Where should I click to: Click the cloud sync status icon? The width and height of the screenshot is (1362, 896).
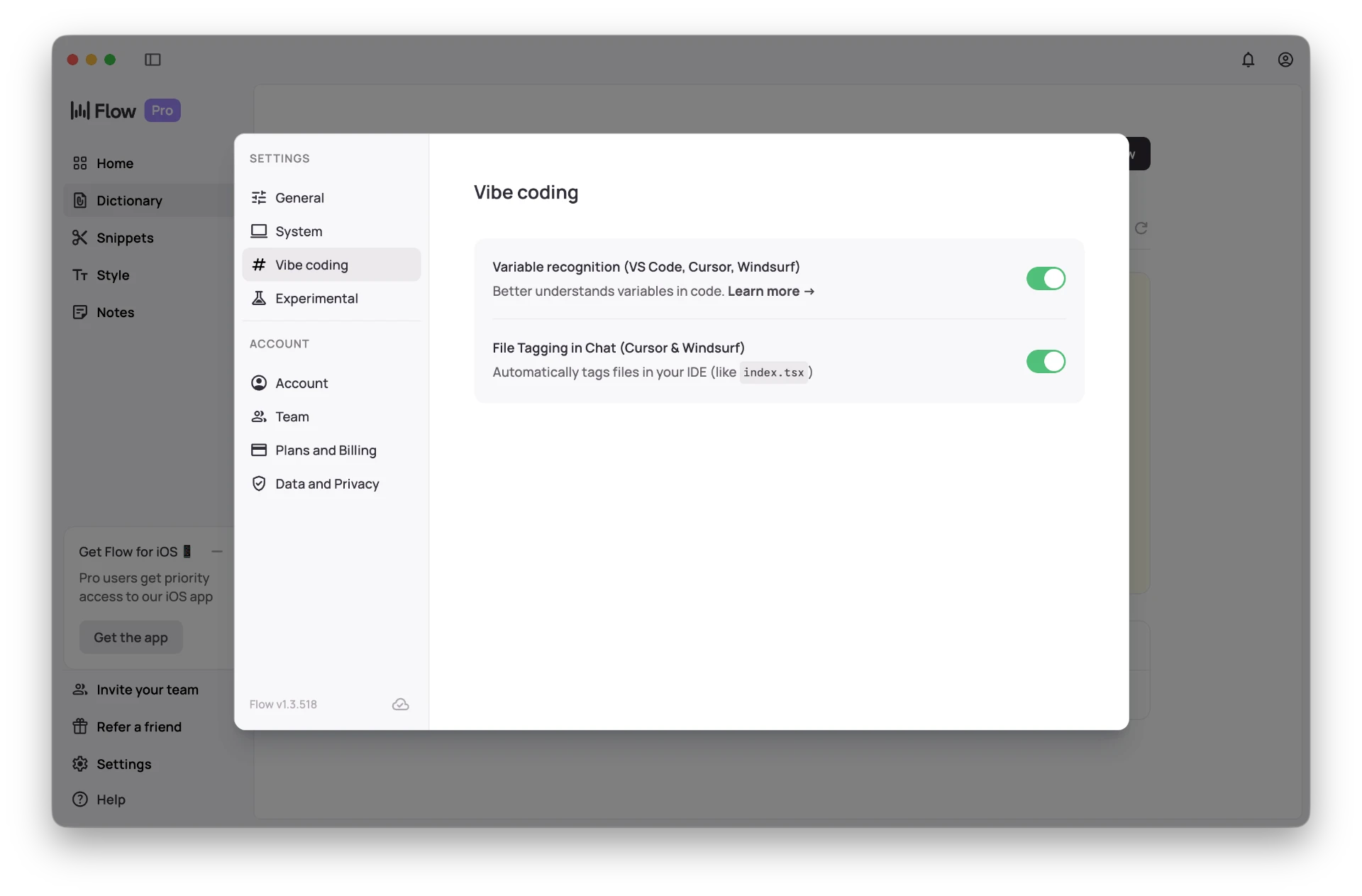coord(400,704)
